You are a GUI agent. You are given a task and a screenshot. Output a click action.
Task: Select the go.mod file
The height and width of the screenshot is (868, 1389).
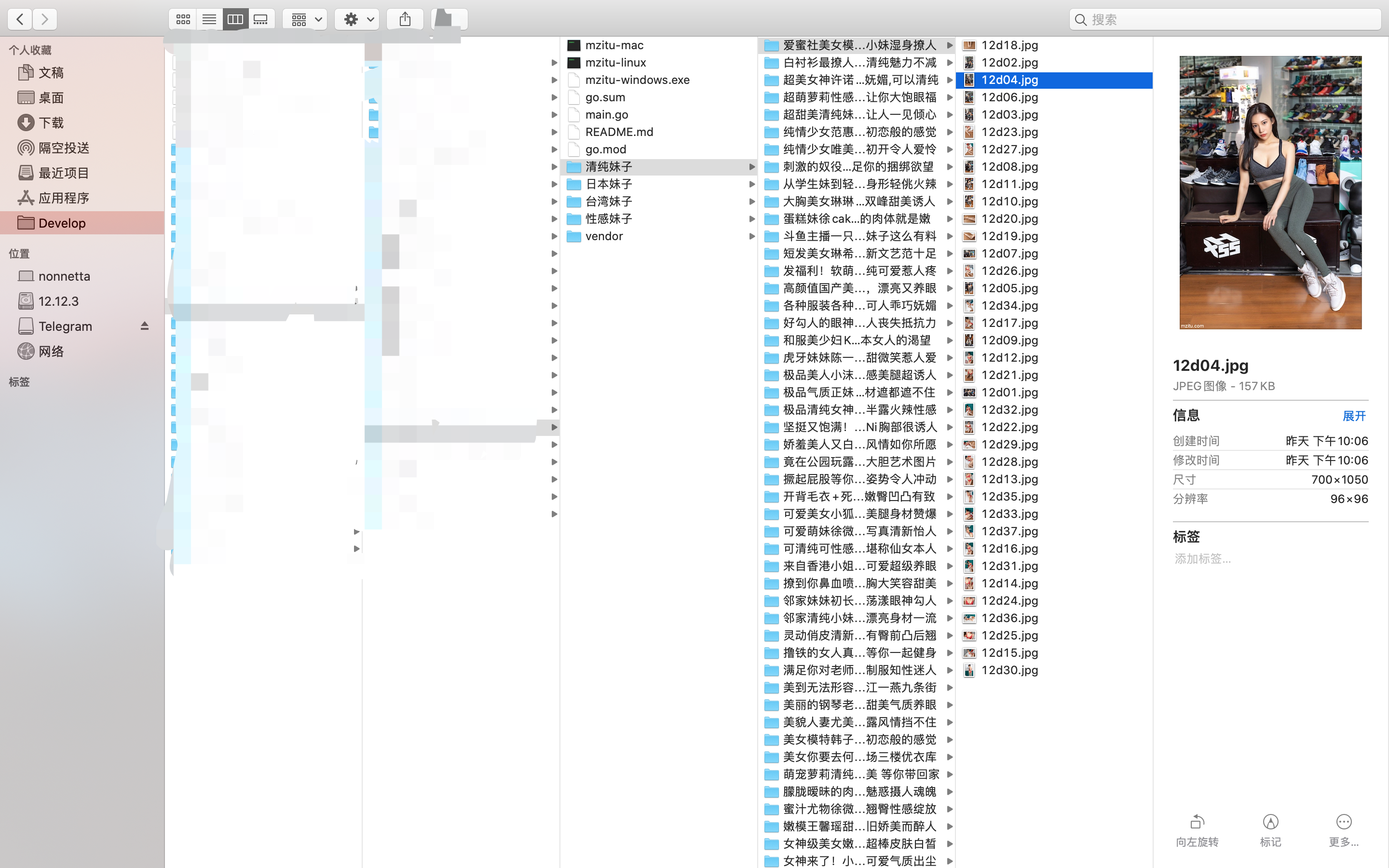click(659, 149)
